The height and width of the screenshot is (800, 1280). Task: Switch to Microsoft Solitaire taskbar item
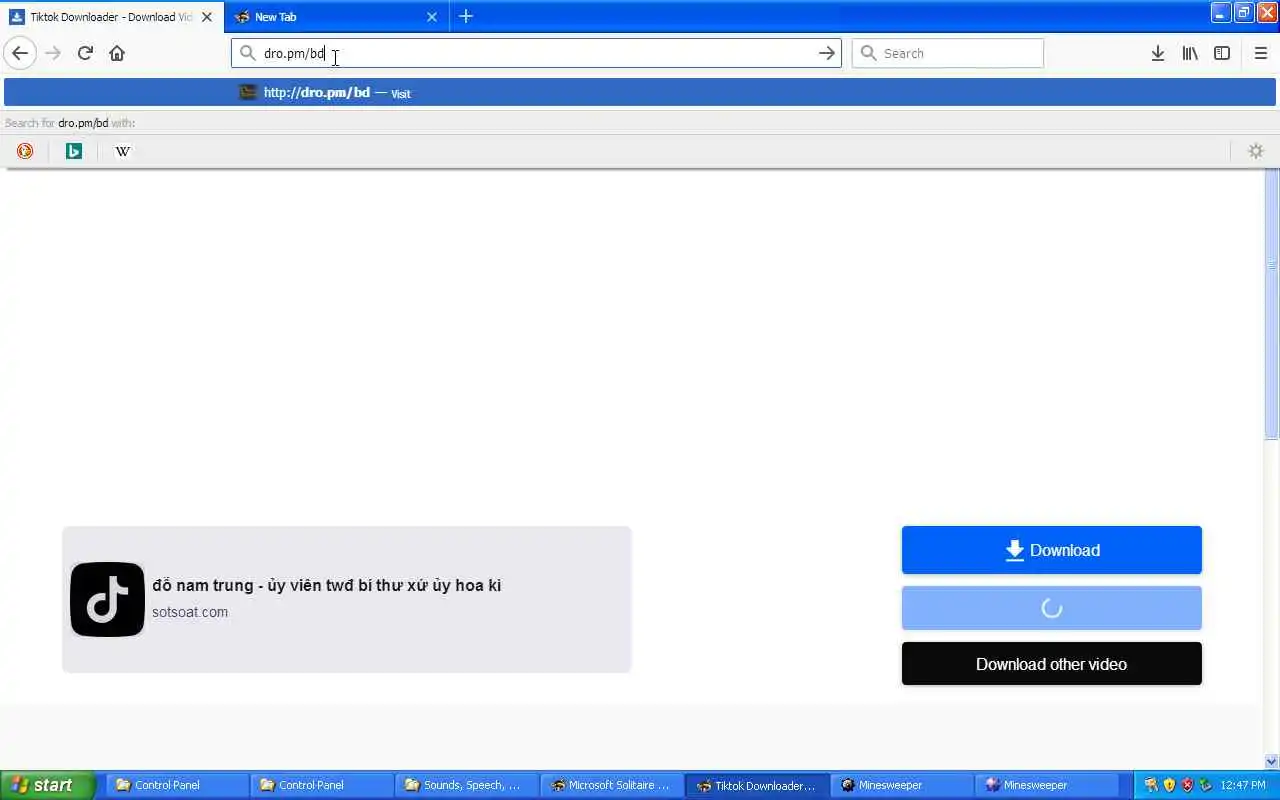click(x=610, y=785)
